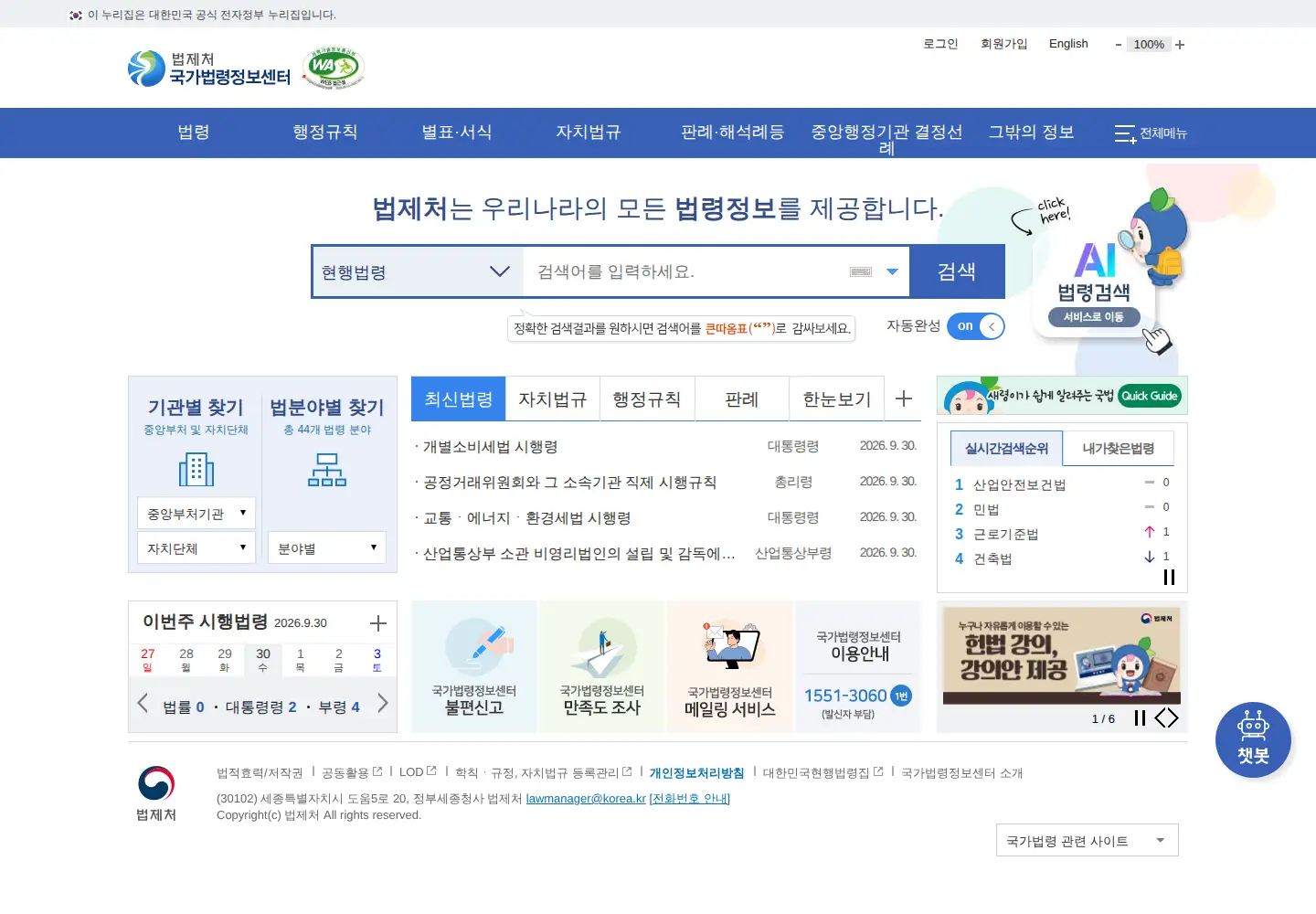Toggle 자동완성 on/off switch
The height and width of the screenshot is (914, 1316).
976,326
